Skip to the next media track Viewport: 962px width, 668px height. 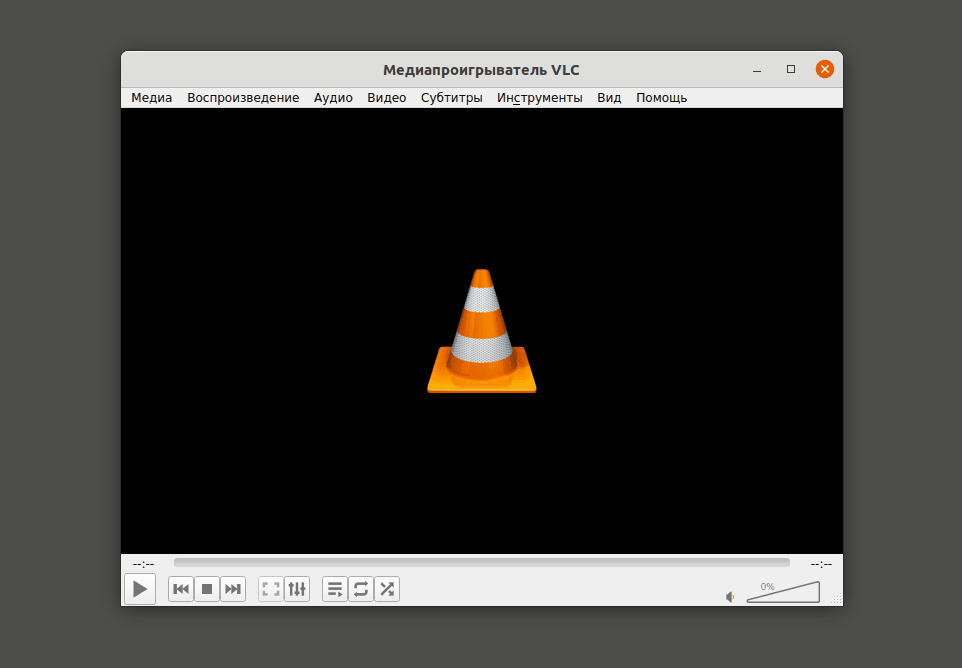233,589
